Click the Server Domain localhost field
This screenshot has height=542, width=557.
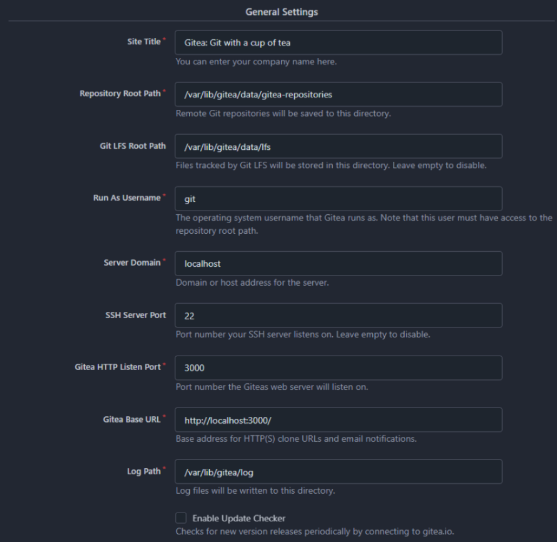339,264
